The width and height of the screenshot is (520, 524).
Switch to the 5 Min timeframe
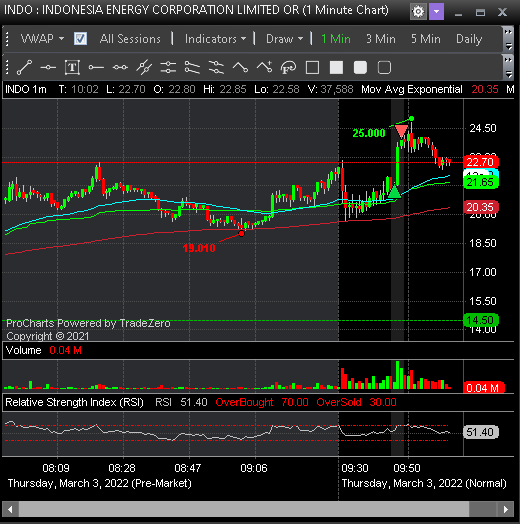(x=426, y=39)
